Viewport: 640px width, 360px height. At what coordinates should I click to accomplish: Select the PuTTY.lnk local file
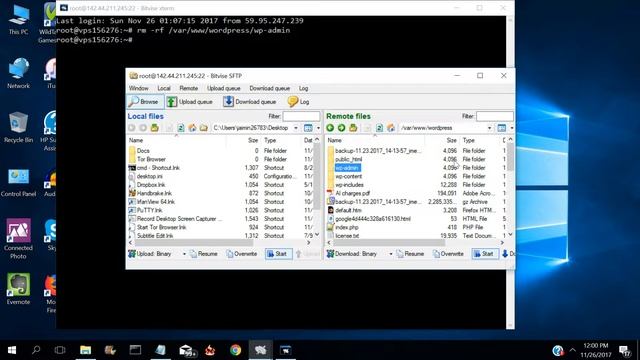149,210
